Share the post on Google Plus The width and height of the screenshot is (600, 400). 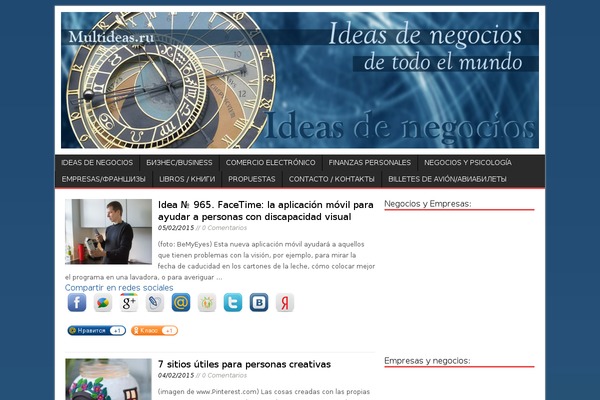pyautogui.click(x=129, y=302)
